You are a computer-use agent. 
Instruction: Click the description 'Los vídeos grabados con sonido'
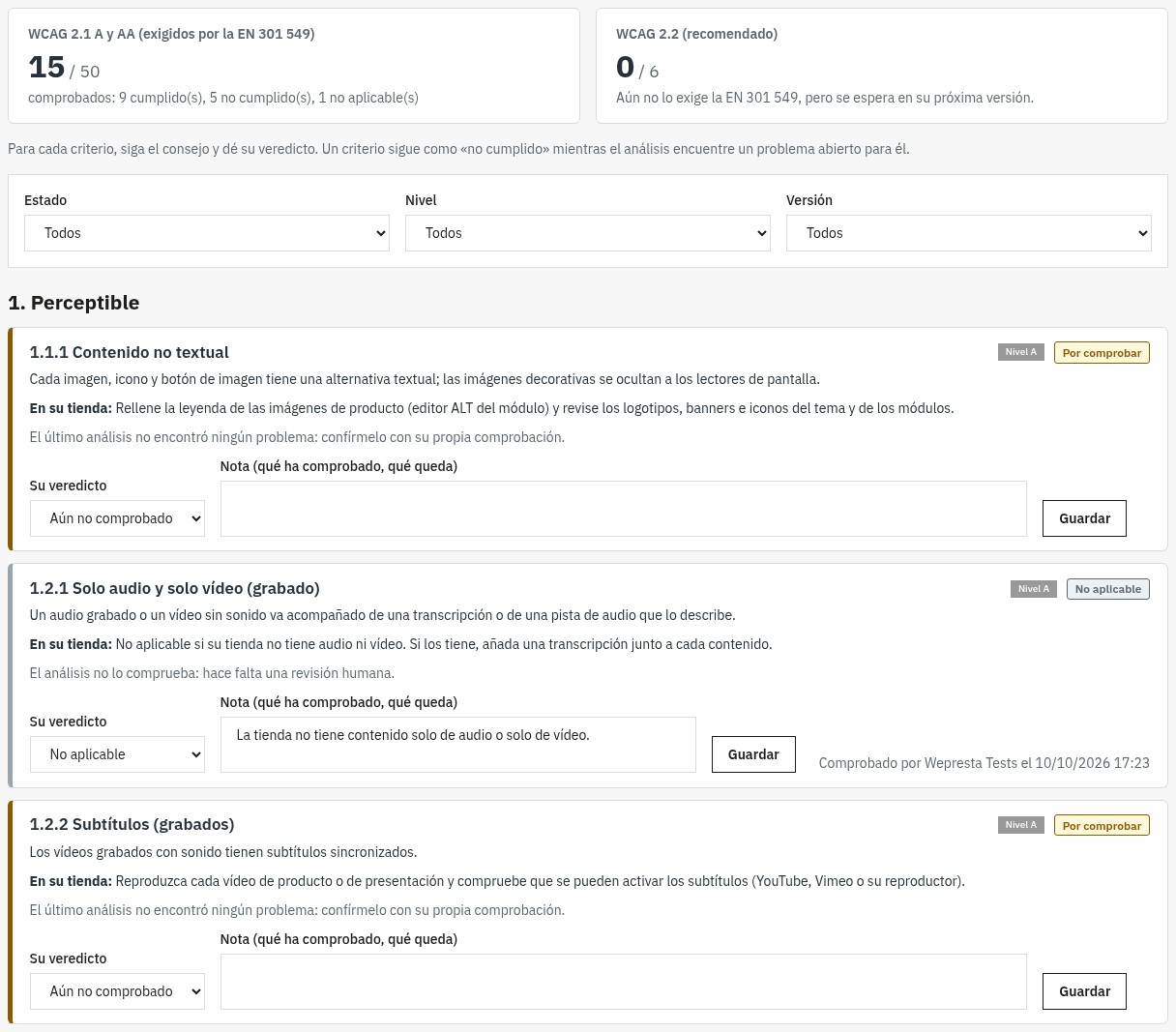[x=223, y=852]
